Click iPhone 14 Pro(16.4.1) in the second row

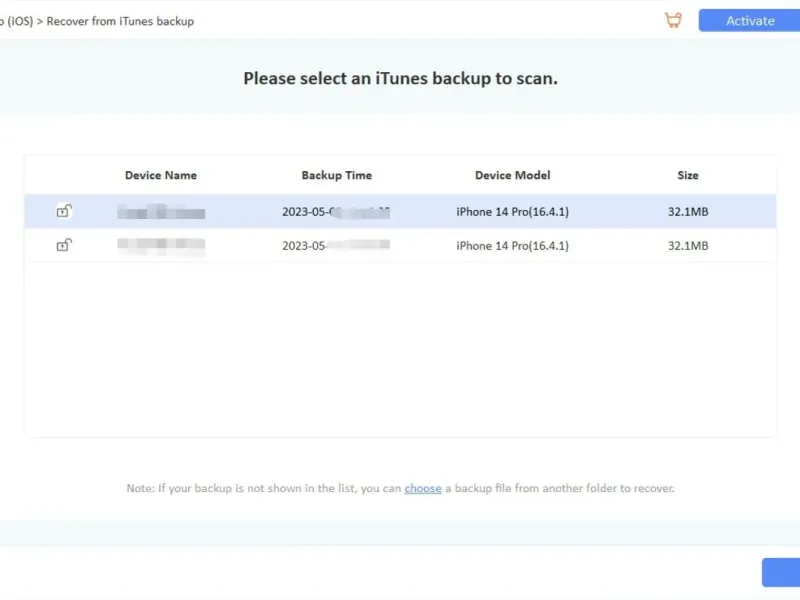512,246
